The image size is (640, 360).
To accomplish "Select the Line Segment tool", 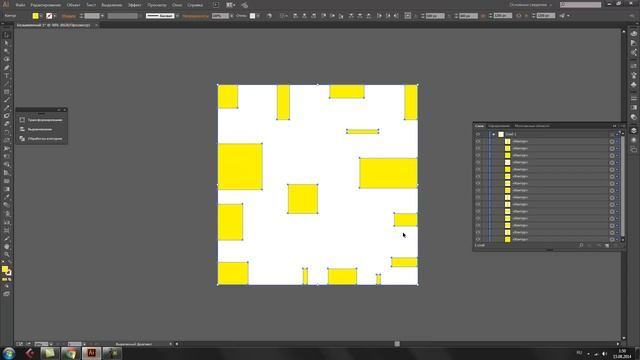I will pos(7,84).
